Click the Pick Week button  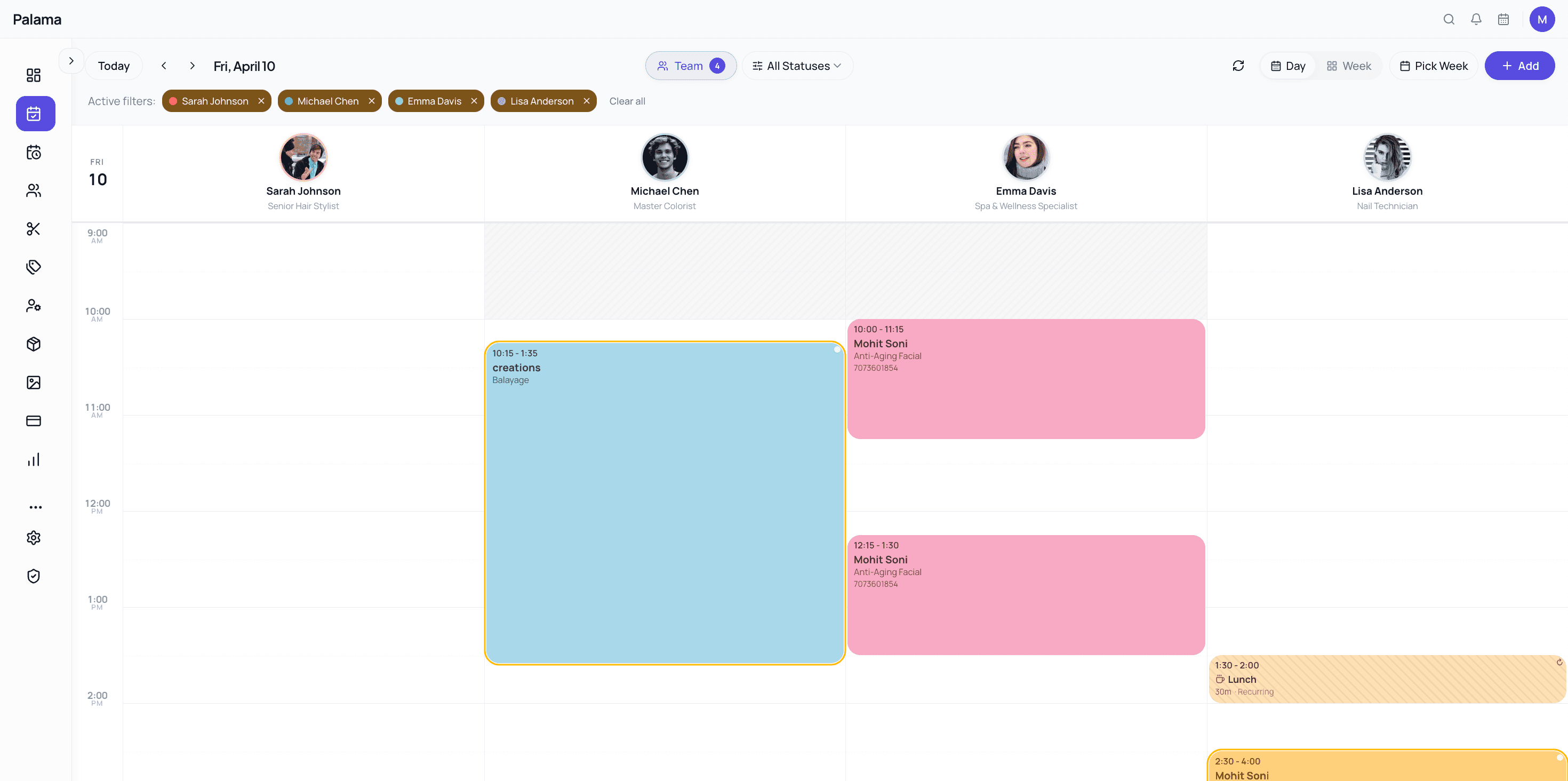pyautogui.click(x=1434, y=66)
